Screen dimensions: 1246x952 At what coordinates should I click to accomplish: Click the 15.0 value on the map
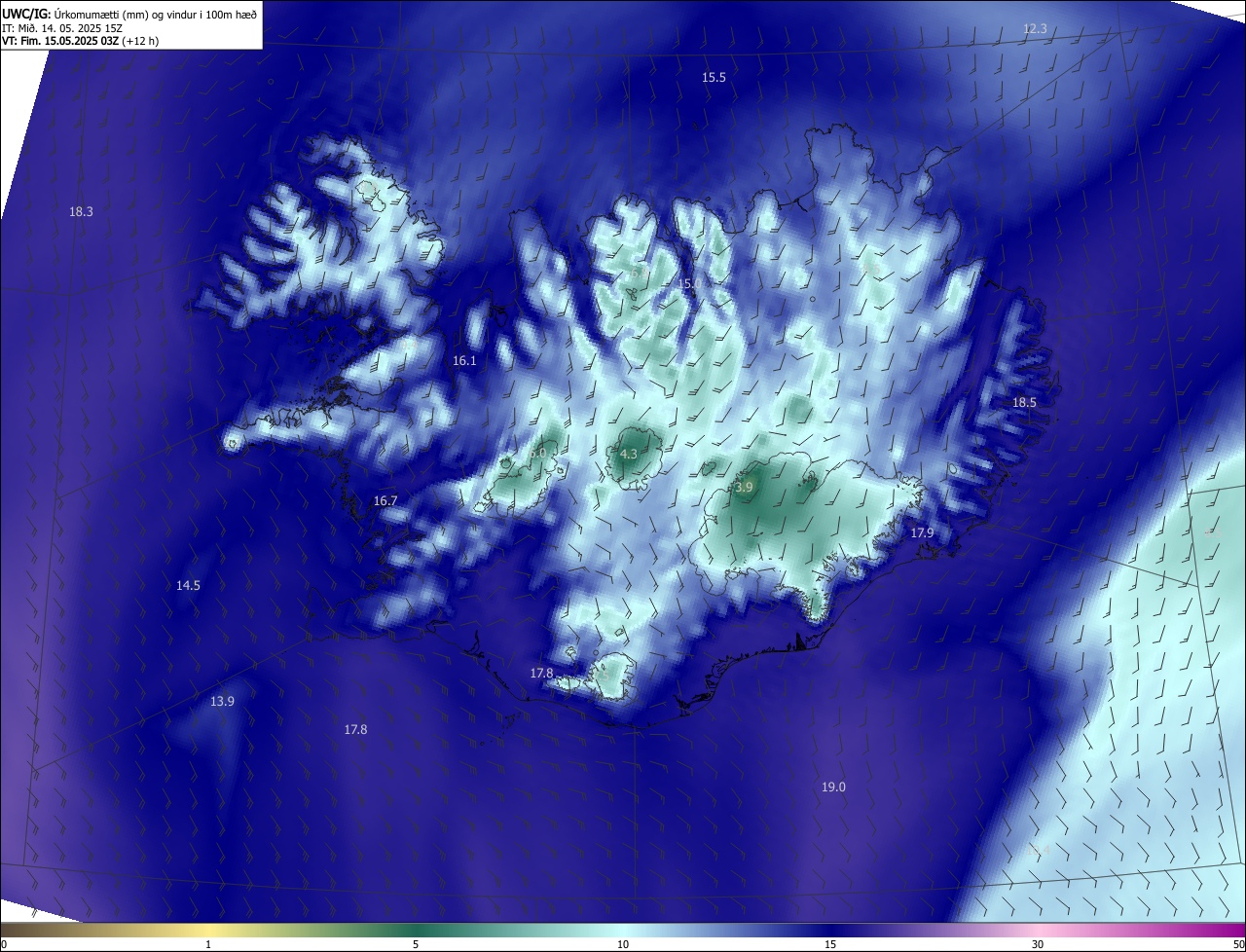pyautogui.click(x=689, y=283)
